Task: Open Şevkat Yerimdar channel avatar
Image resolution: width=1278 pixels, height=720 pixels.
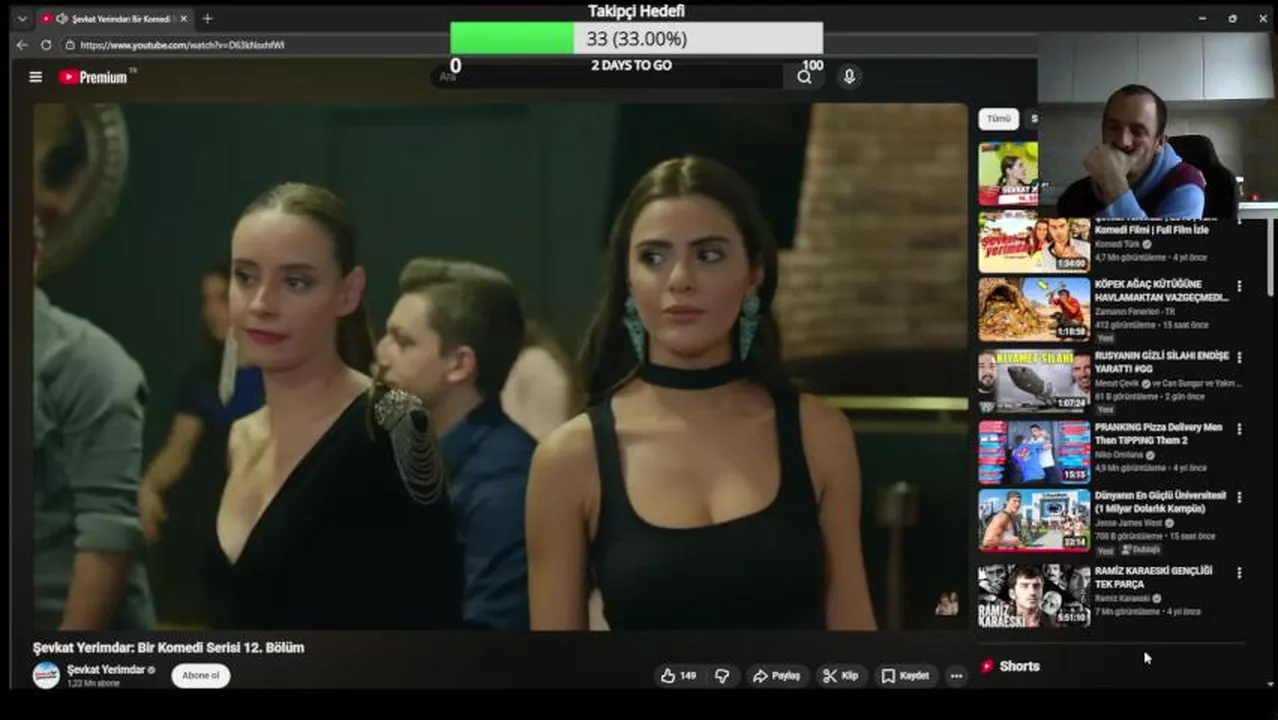Action: [46, 675]
